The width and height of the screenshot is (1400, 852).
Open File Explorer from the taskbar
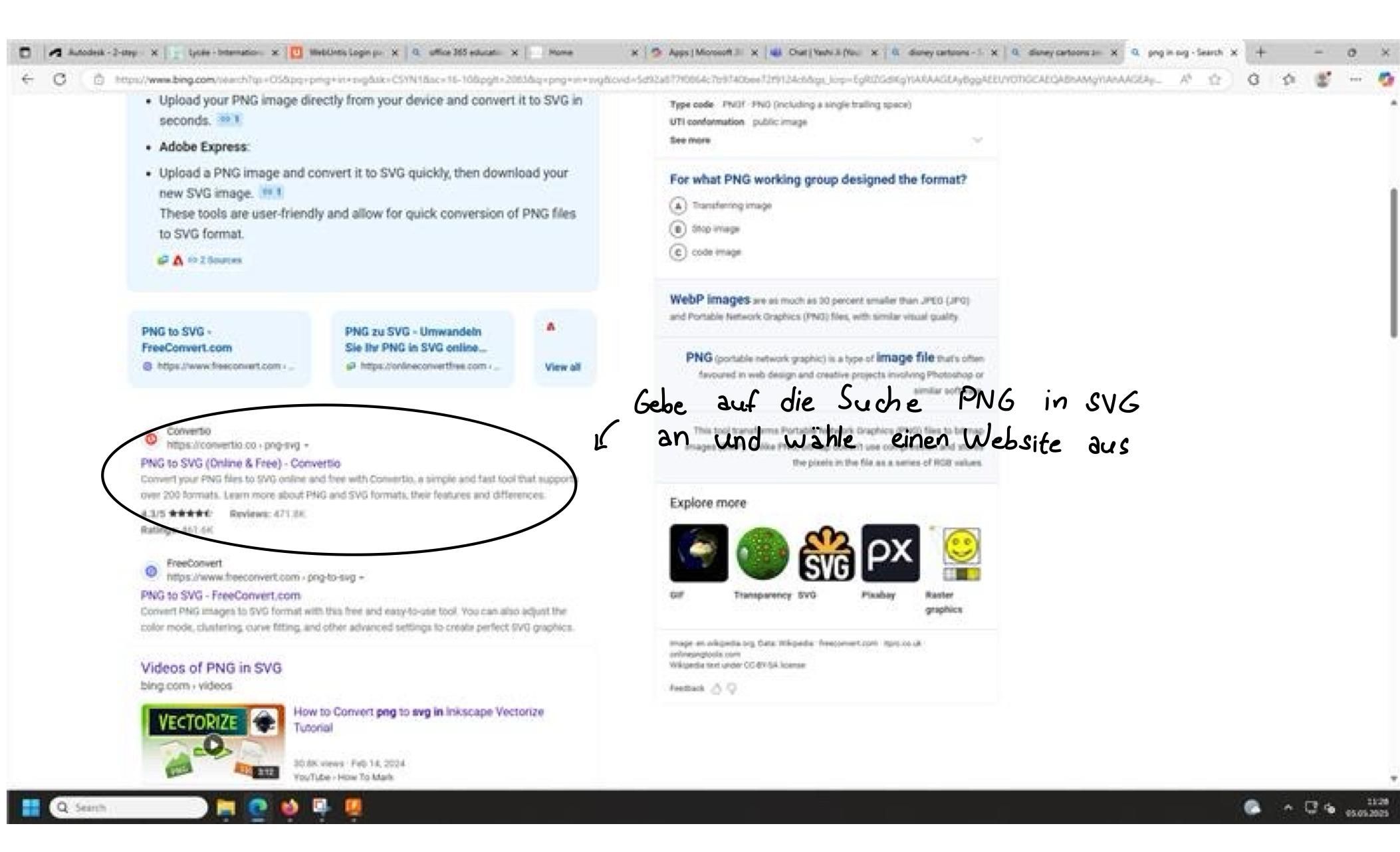(226, 807)
